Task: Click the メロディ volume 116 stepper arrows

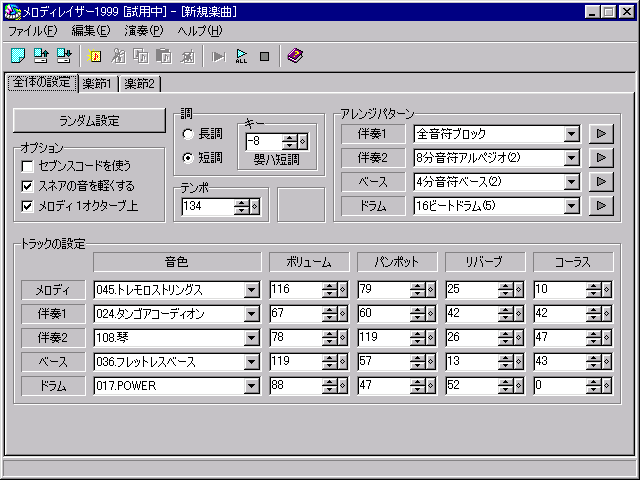Action: pyautogui.click(x=329, y=290)
